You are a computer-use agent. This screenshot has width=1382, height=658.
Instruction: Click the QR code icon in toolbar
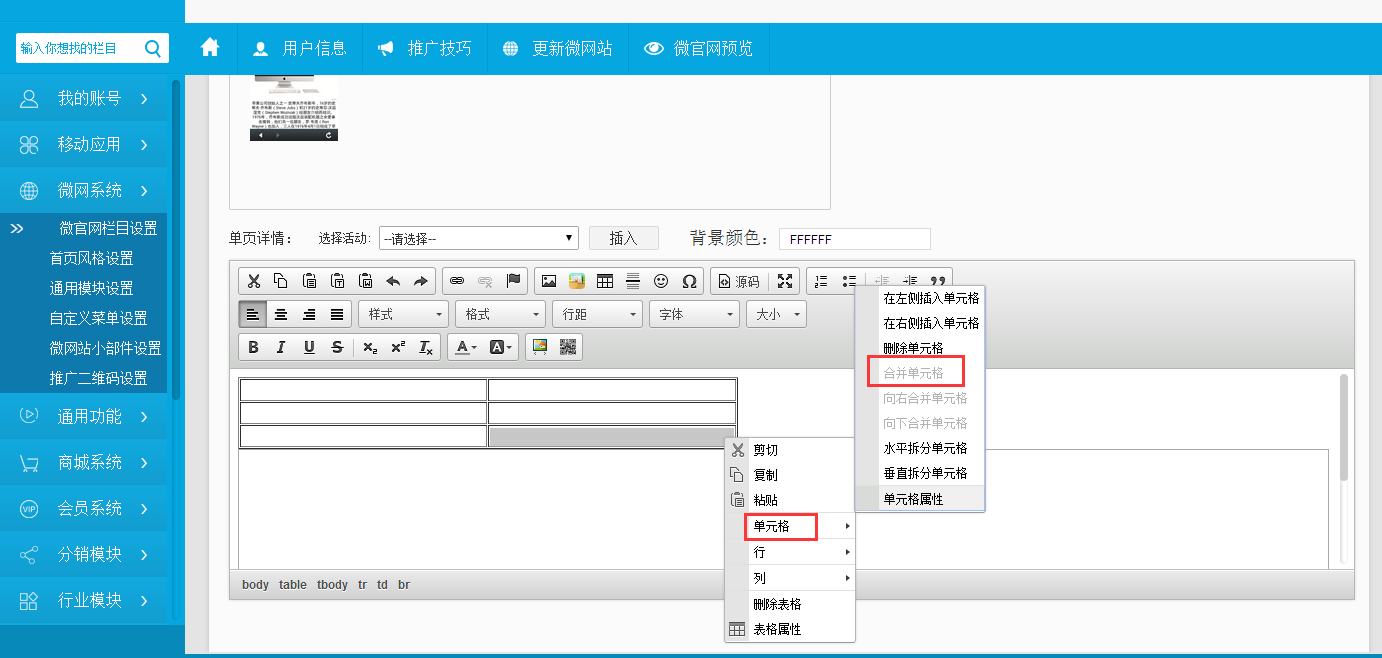(x=568, y=347)
